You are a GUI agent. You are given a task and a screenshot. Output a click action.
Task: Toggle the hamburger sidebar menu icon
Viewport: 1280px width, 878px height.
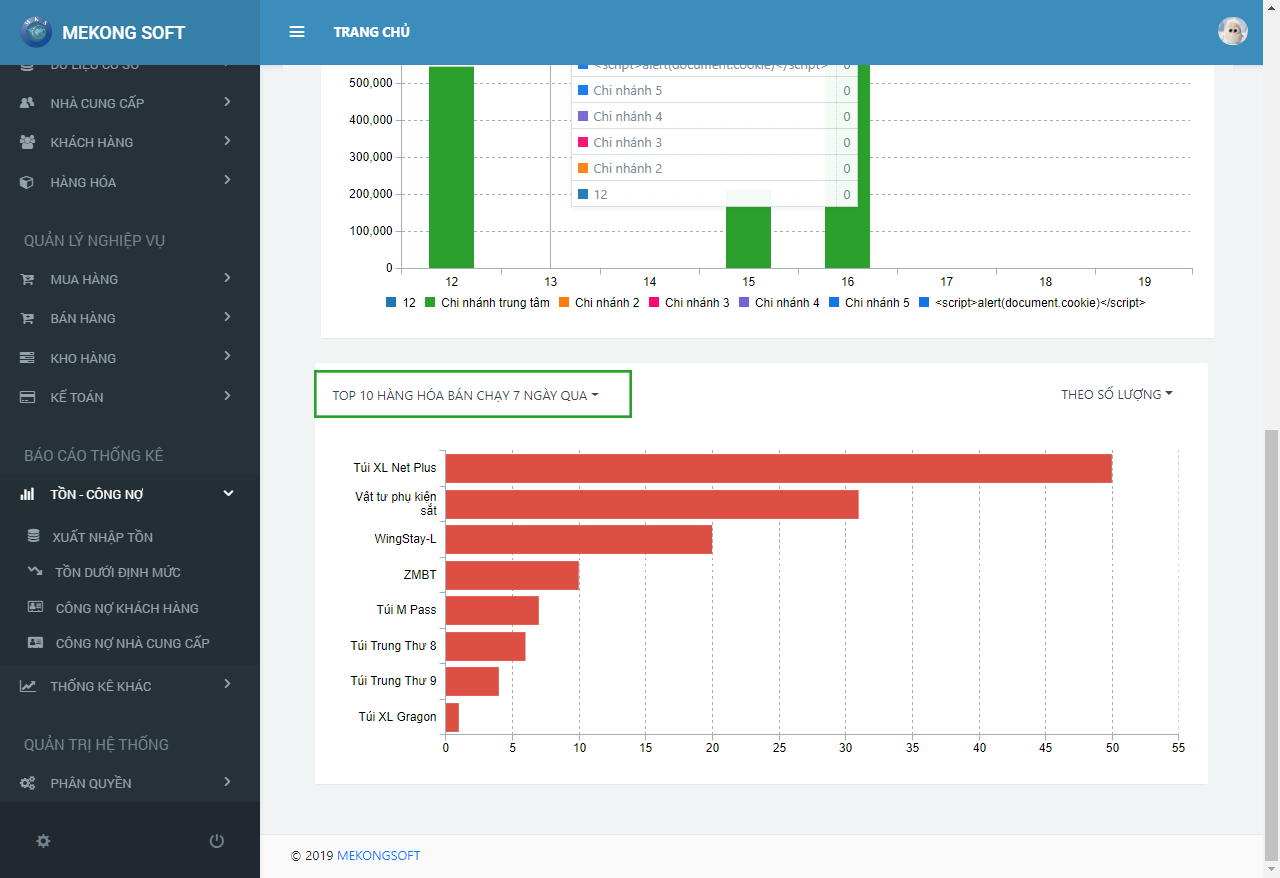point(296,32)
